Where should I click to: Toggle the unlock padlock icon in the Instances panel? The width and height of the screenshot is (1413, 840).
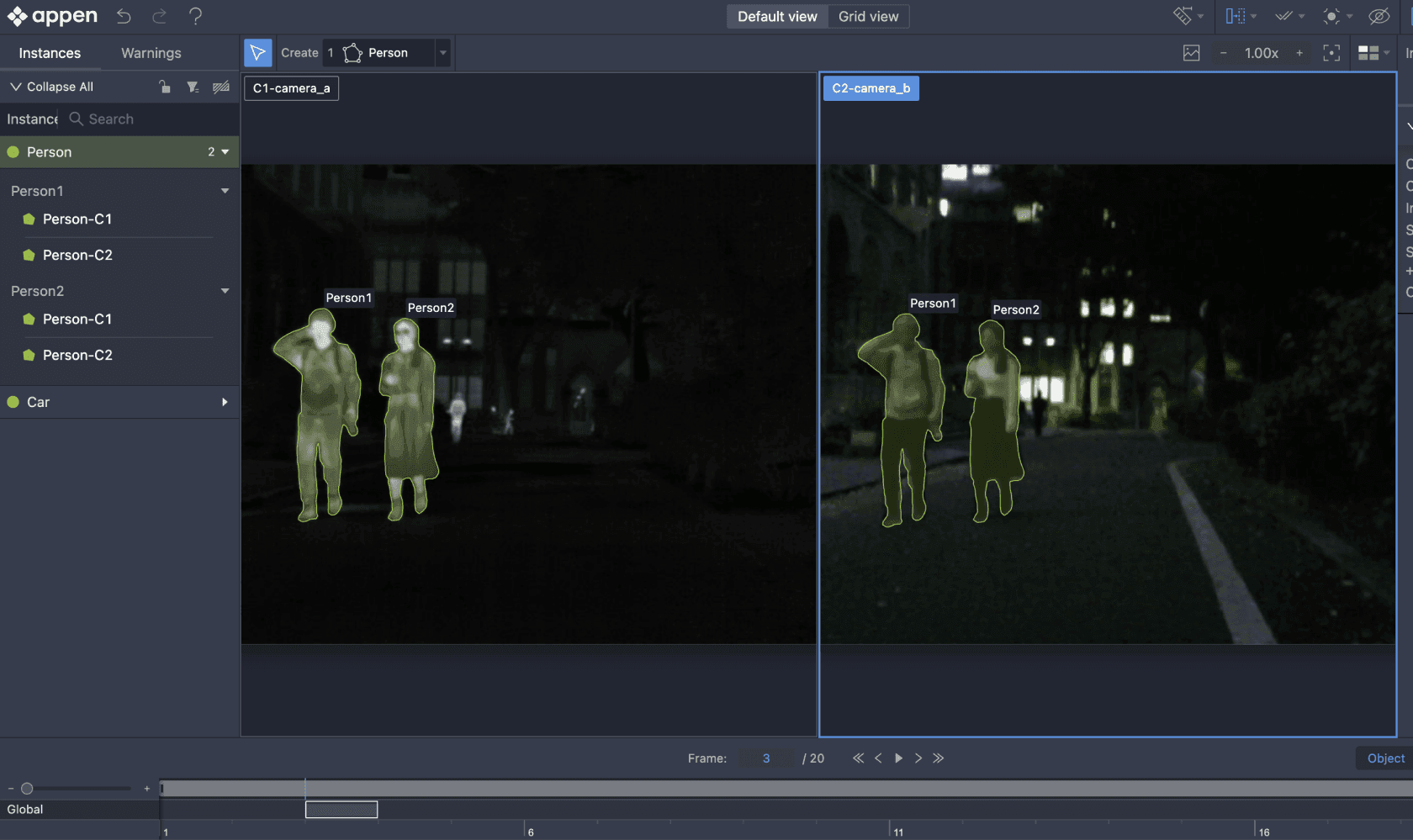tap(165, 87)
